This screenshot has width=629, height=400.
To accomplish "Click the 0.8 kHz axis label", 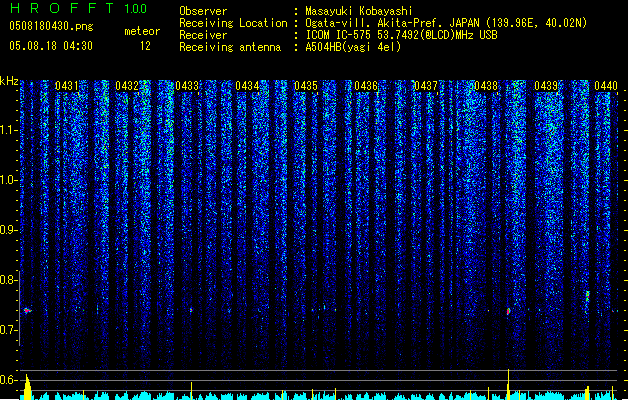I will [8, 280].
